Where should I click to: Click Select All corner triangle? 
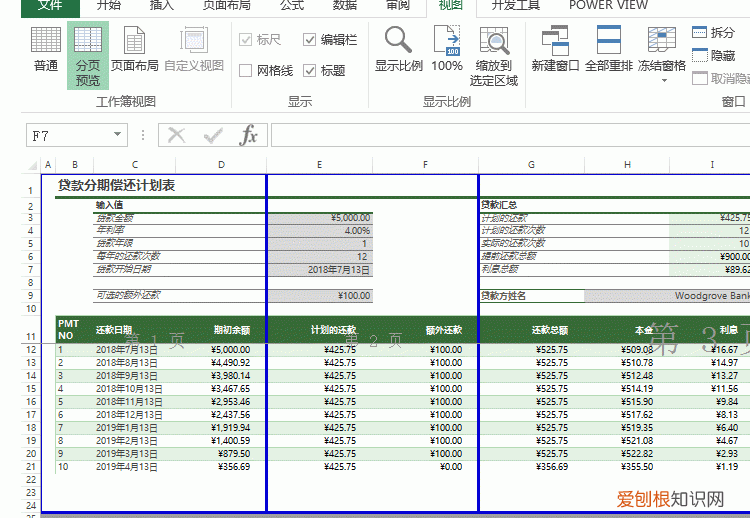point(32,165)
